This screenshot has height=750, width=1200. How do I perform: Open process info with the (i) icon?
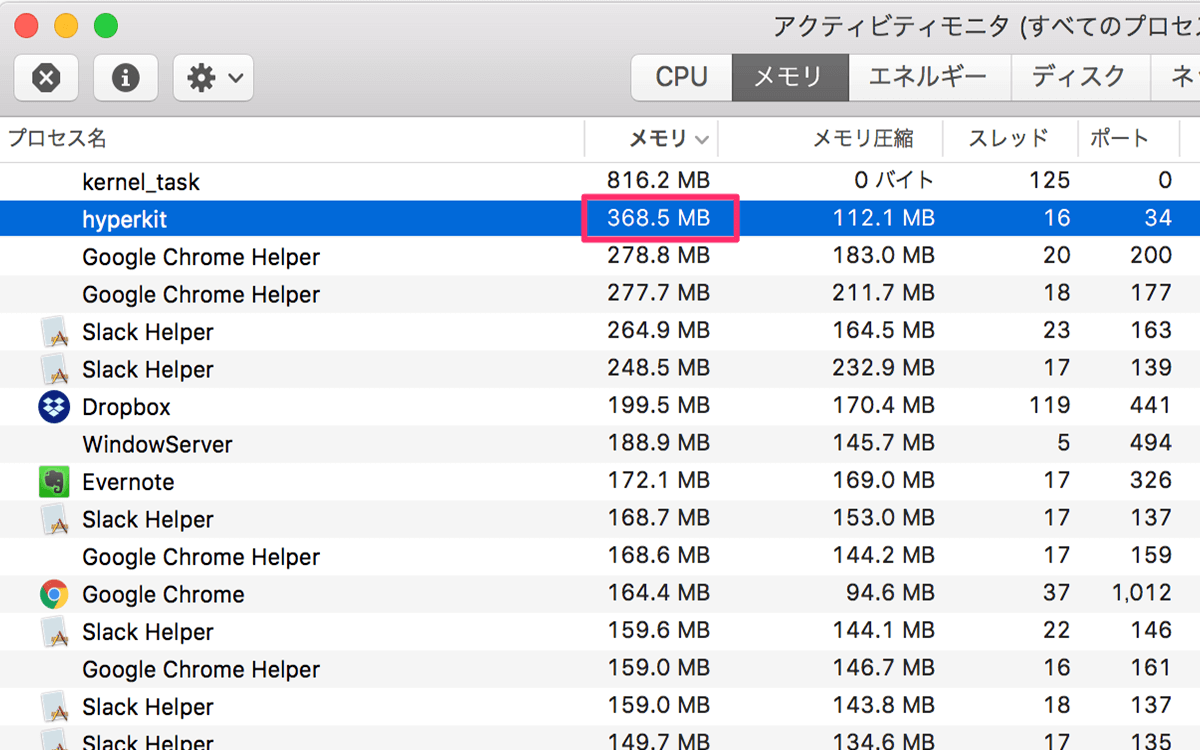(x=126, y=77)
